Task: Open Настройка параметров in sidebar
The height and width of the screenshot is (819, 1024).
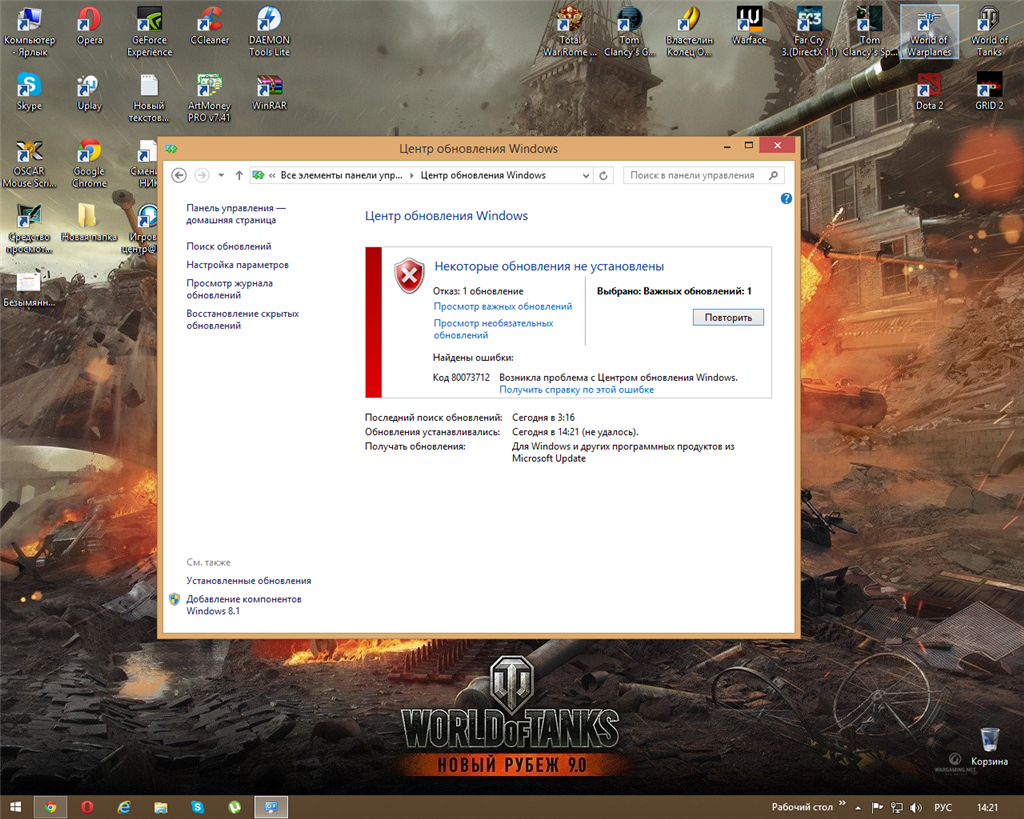Action: (237, 265)
